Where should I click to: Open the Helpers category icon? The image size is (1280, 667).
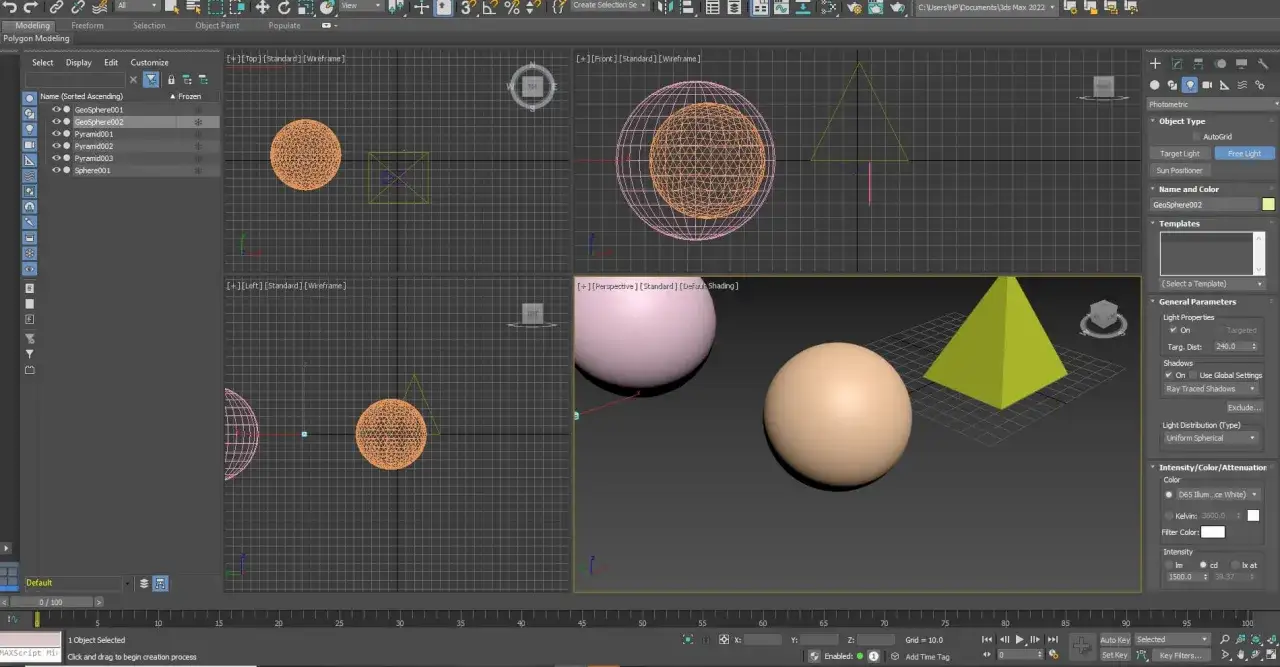[x=1225, y=85]
